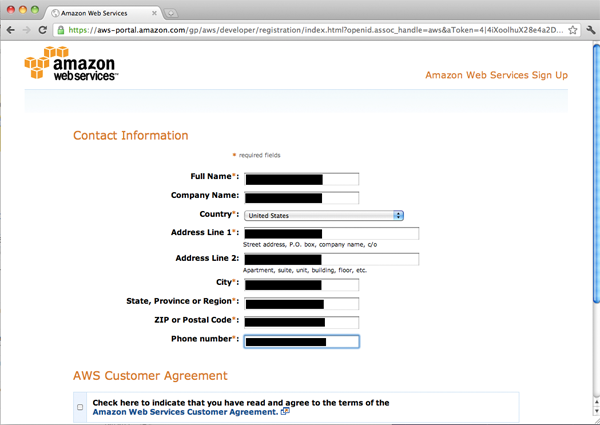Focus the ZIP or Postal Code field
600x425 pixels.
302,322
